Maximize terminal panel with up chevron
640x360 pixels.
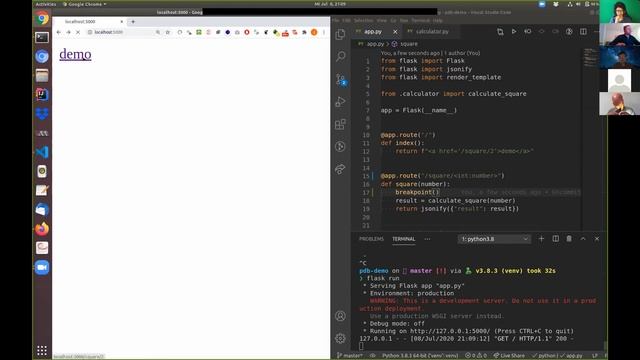click(583, 239)
